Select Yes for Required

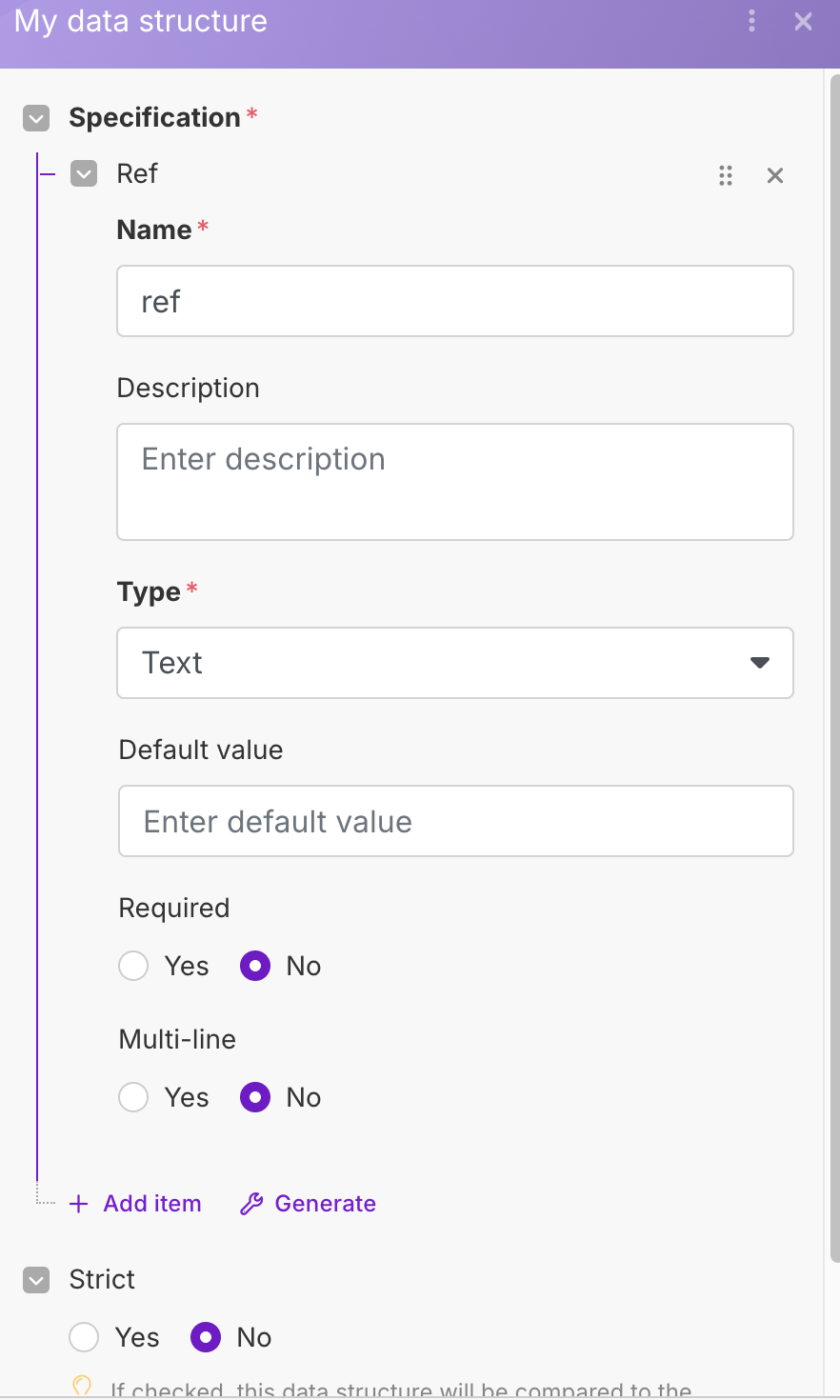click(x=133, y=966)
